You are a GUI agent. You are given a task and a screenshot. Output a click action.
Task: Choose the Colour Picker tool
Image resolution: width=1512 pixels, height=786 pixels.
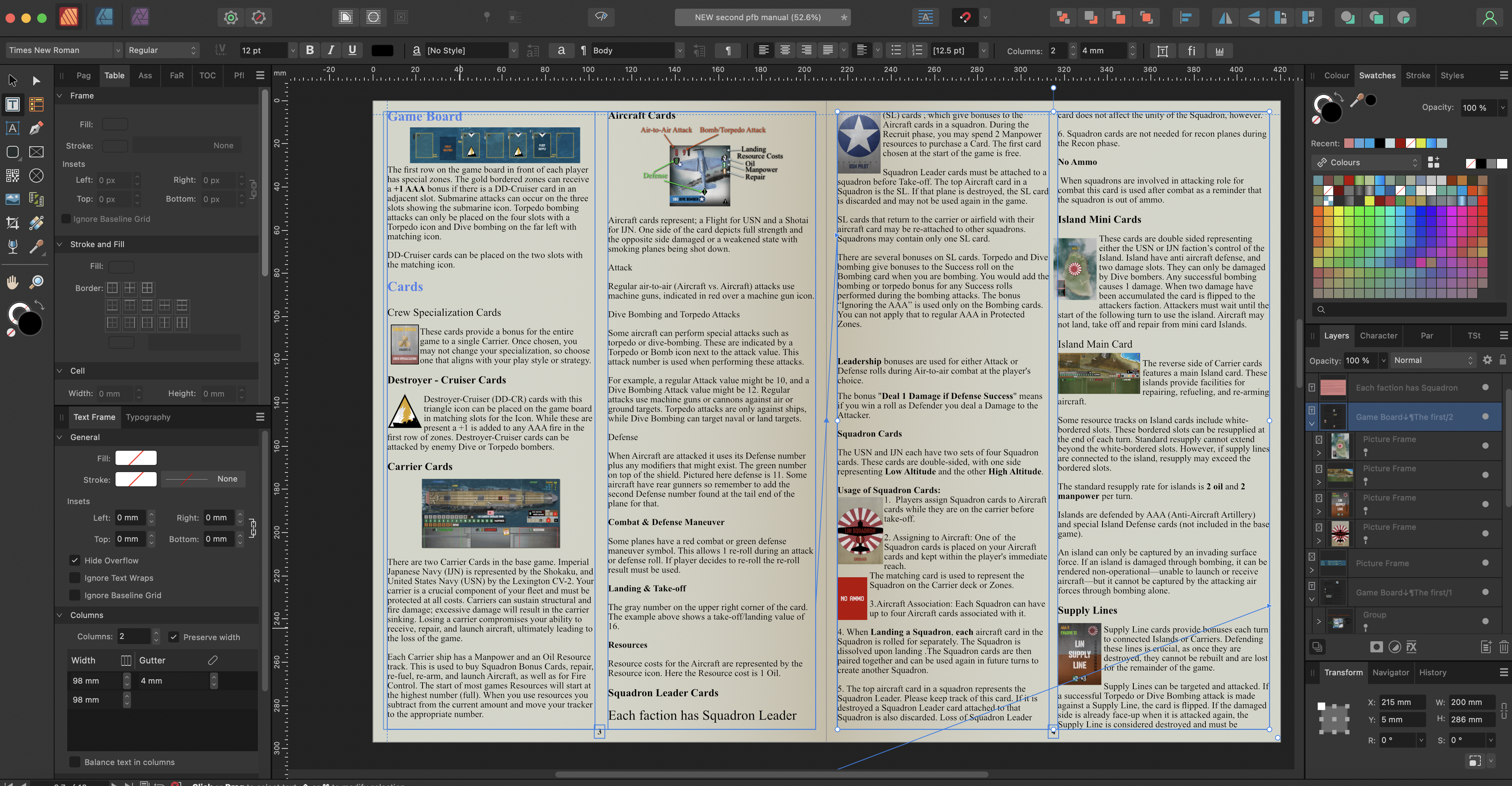pos(36,247)
